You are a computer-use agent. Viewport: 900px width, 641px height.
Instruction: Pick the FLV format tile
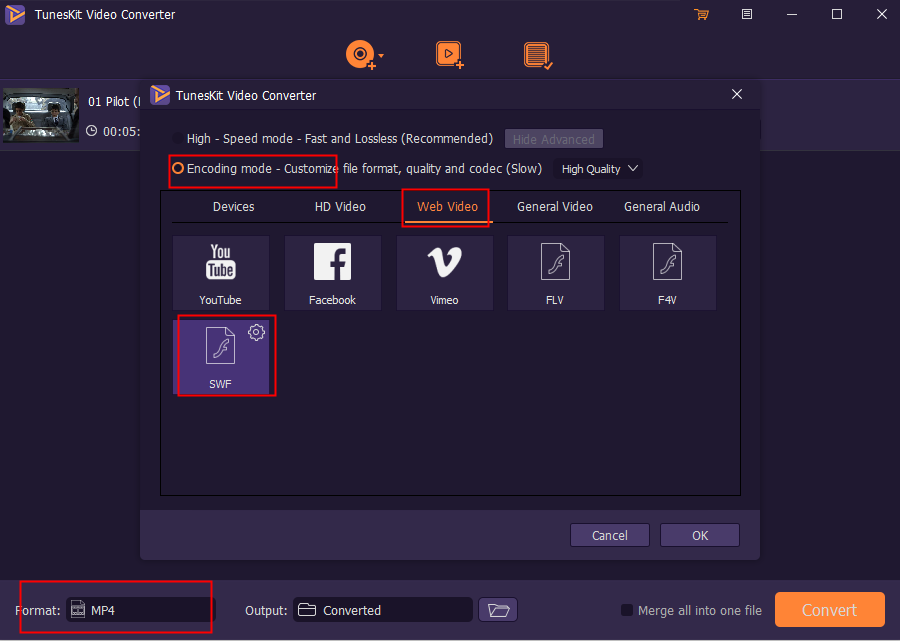tap(556, 273)
